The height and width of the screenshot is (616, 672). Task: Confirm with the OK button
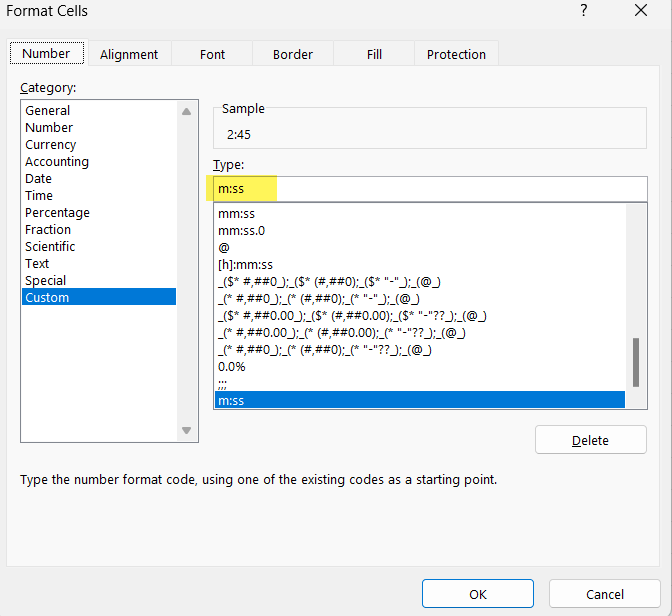pyautogui.click(x=478, y=594)
